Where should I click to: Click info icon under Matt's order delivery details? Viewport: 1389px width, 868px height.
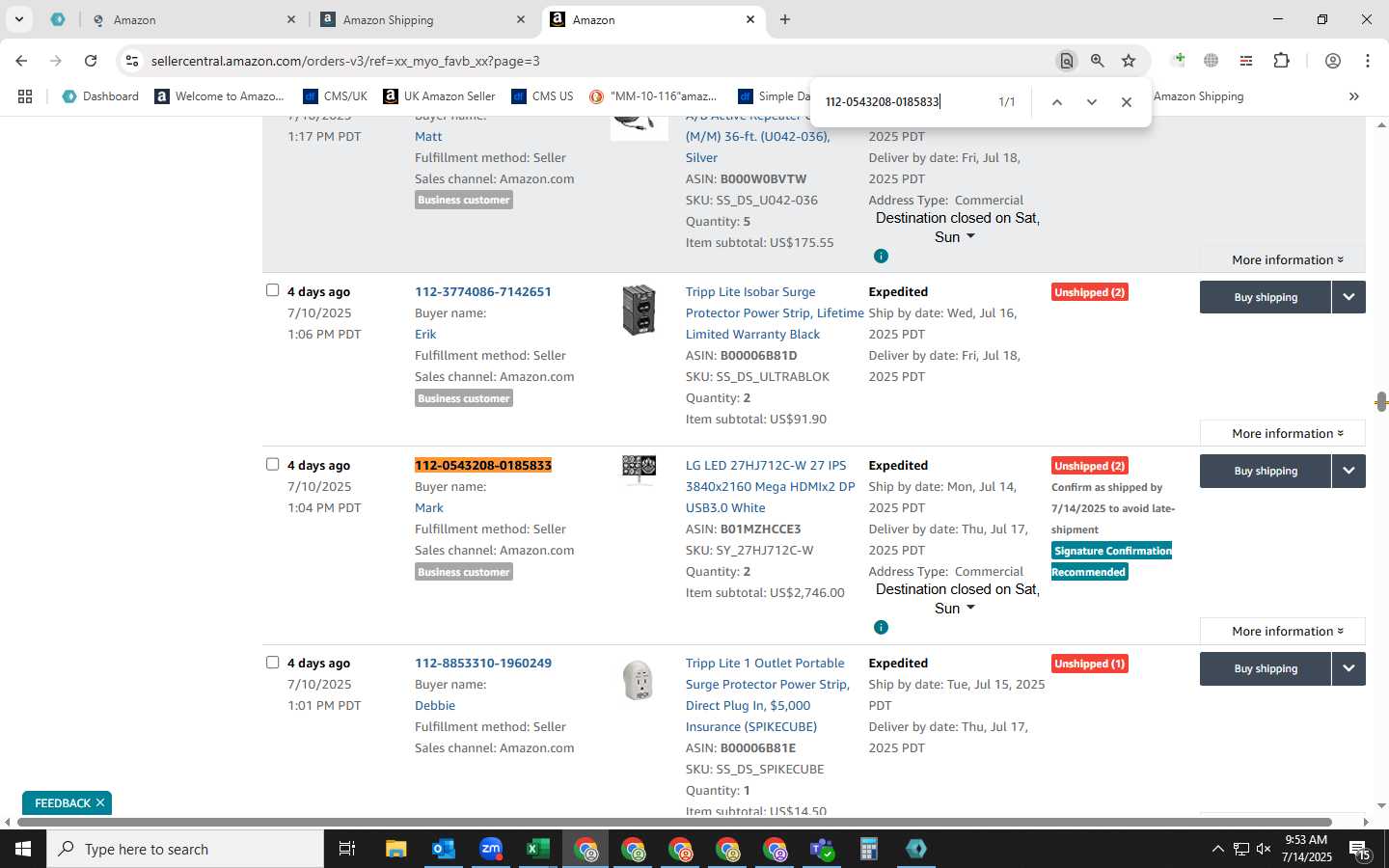pyautogui.click(x=881, y=256)
